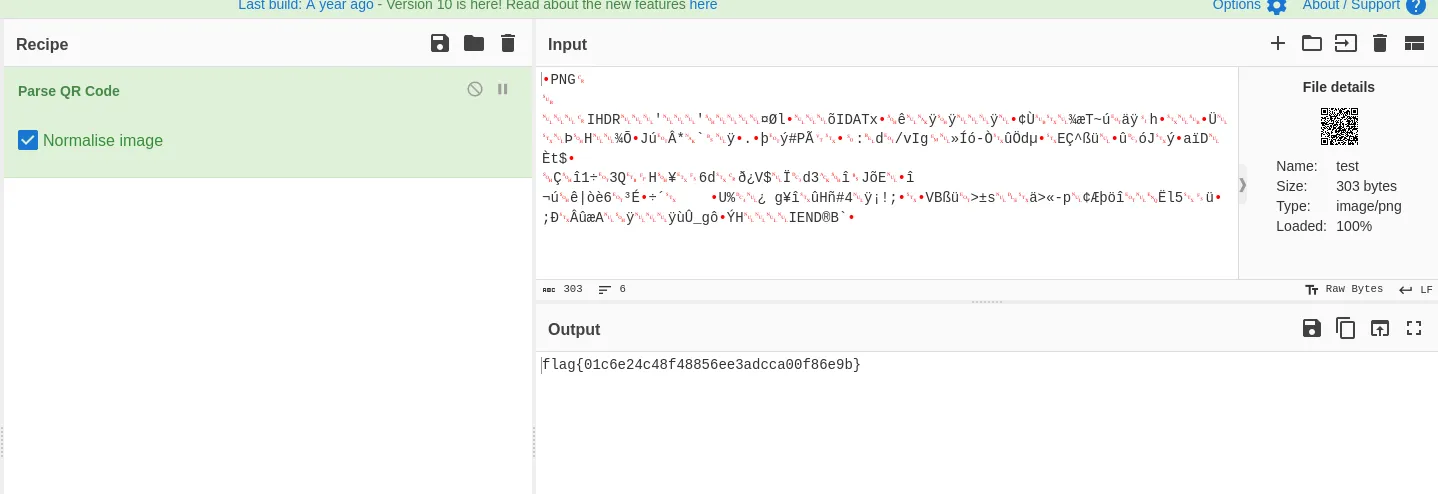The width and height of the screenshot is (1438, 494).
Task: Add a new input tab
Action: 1278,43
